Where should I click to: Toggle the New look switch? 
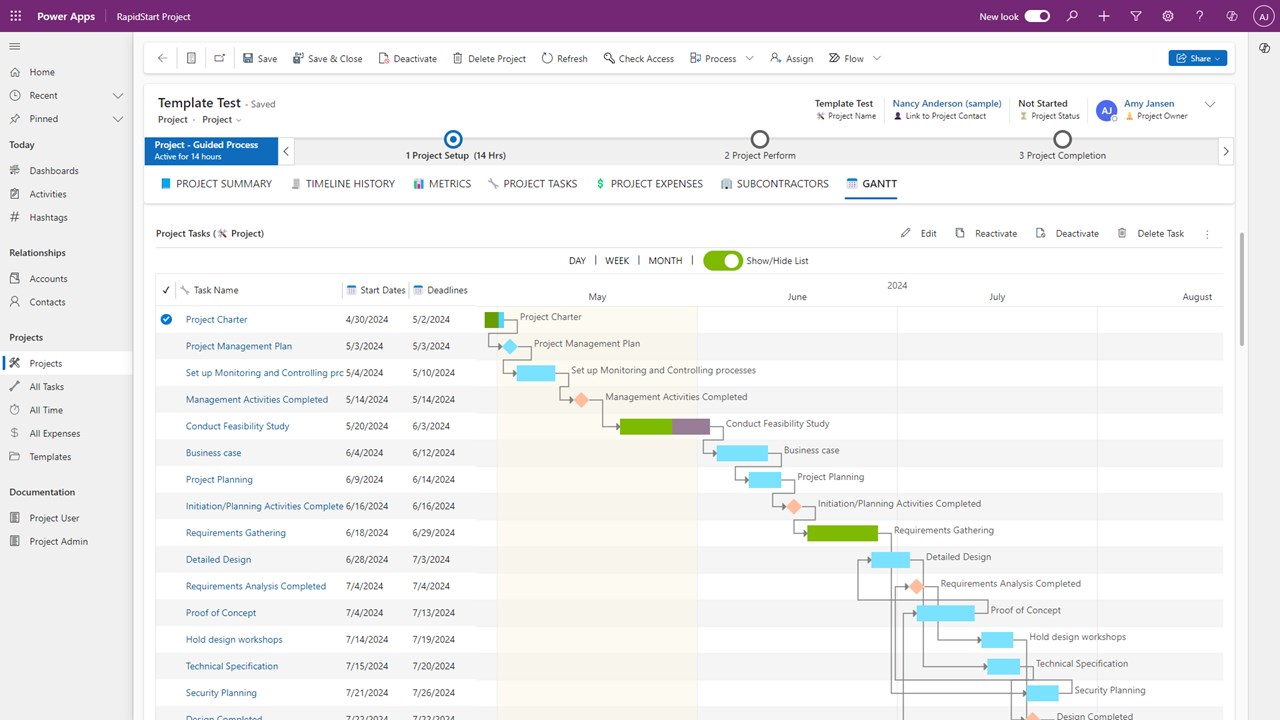pyautogui.click(x=1037, y=16)
